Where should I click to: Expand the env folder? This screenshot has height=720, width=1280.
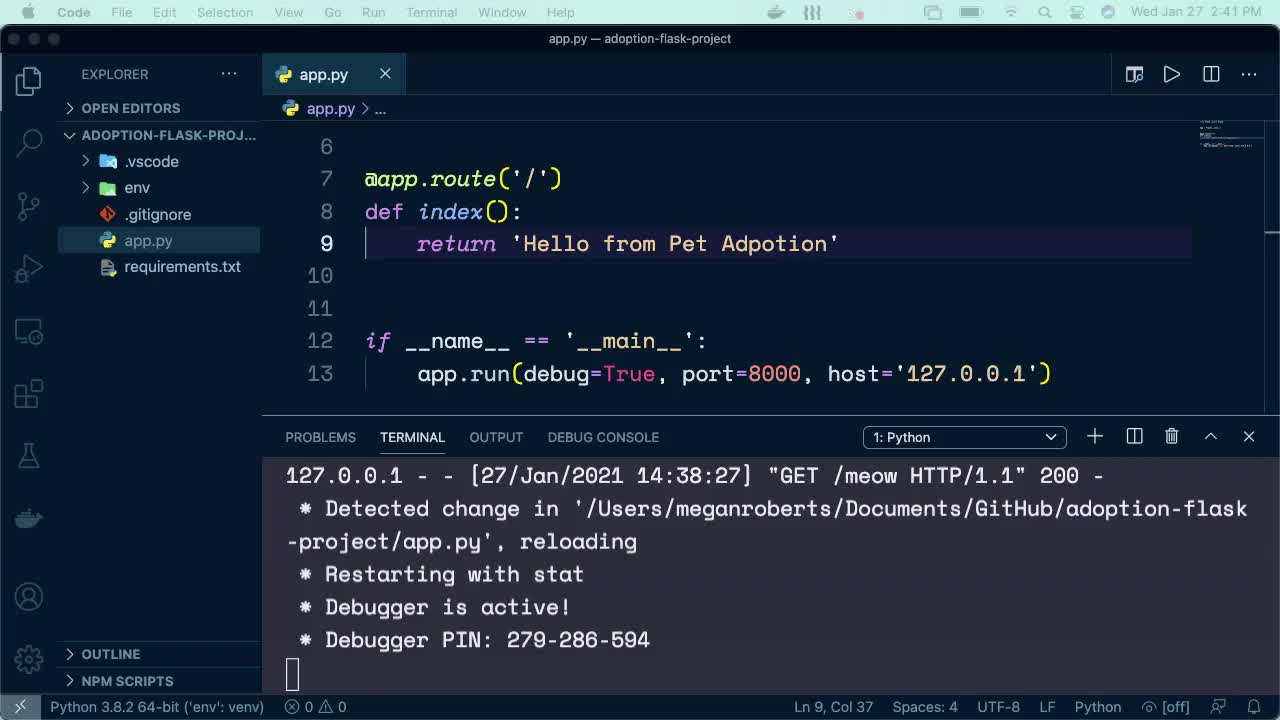coord(85,188)
